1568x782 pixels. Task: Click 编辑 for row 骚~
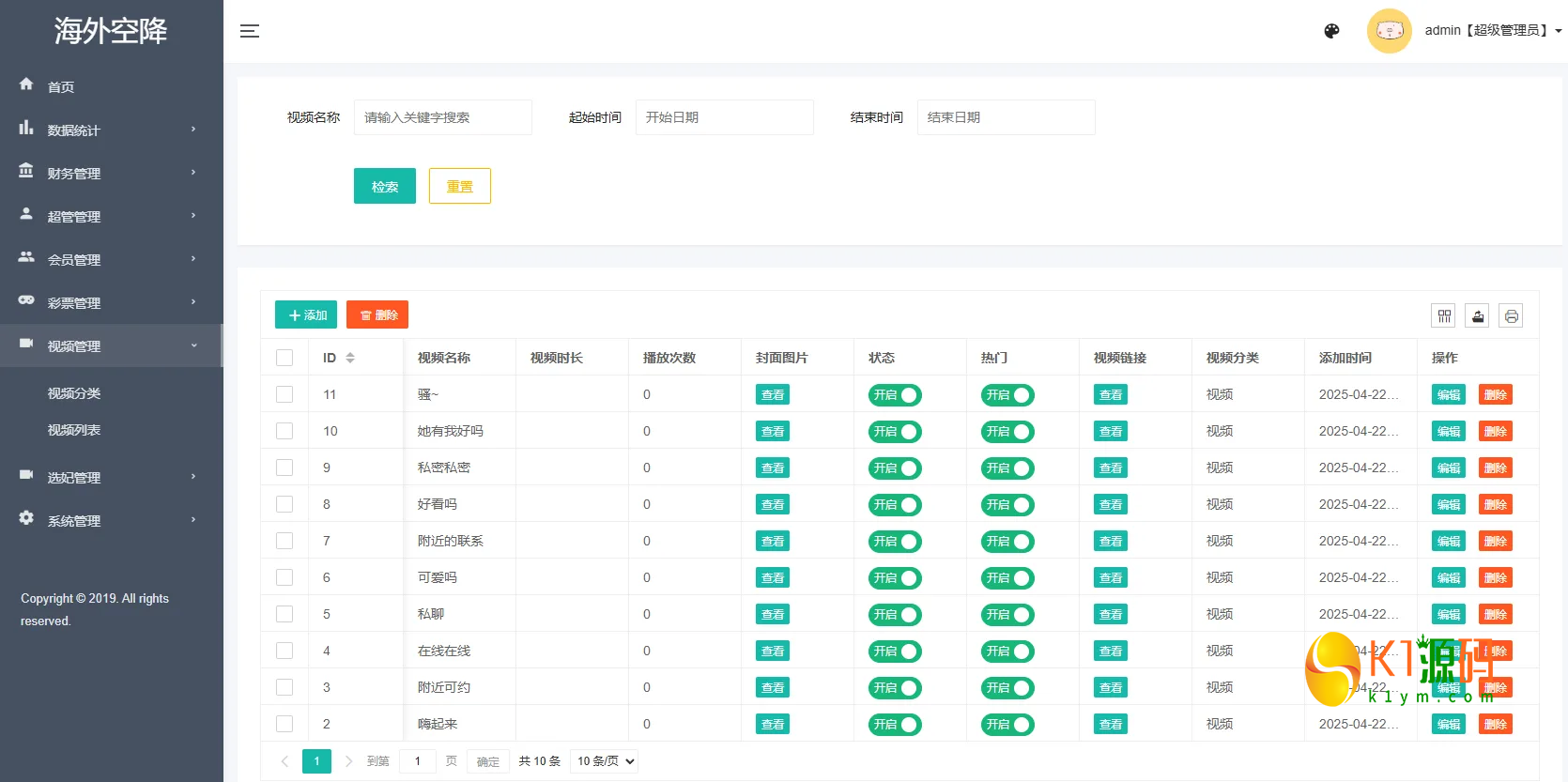coord(1449,395)
